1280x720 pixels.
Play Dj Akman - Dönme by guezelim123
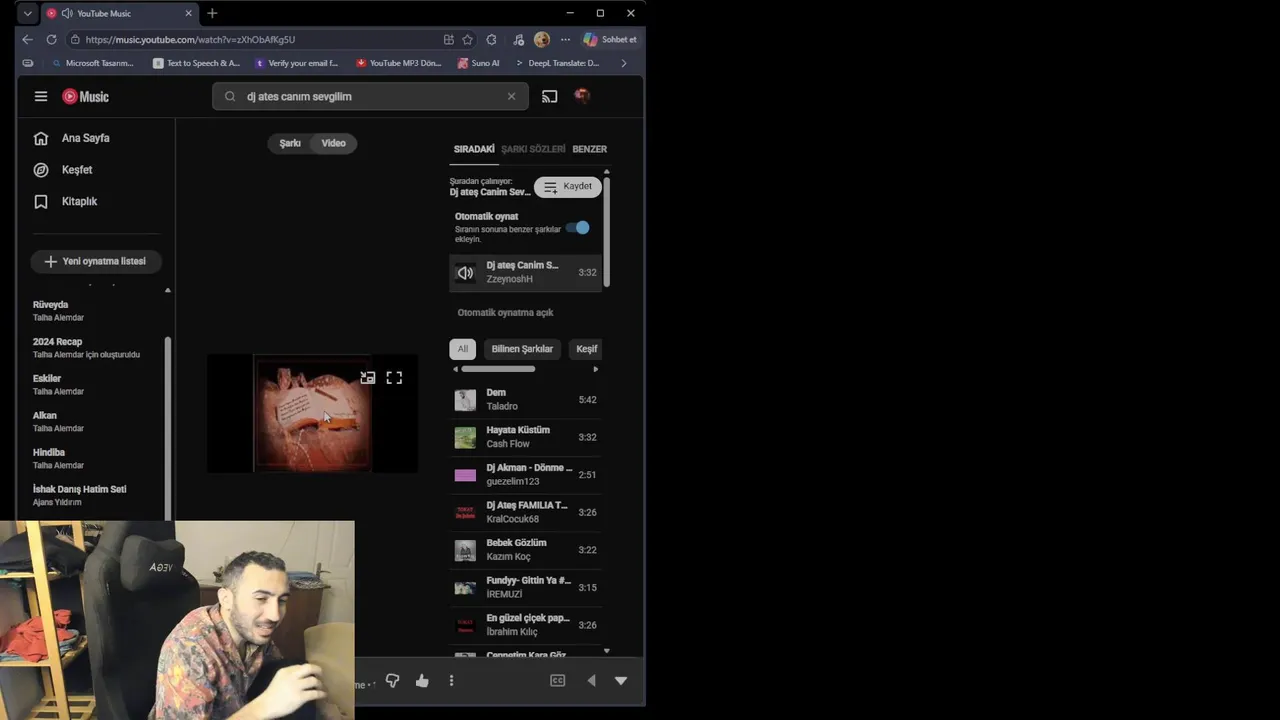pos(525,475)
